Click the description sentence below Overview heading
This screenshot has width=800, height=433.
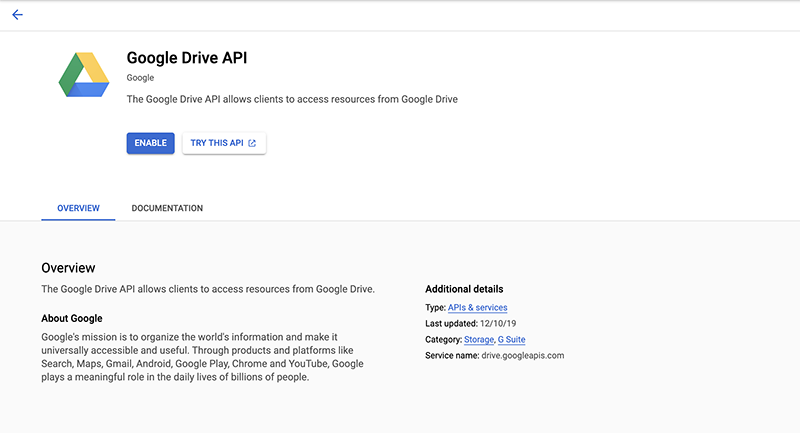(x=208, y=289)
